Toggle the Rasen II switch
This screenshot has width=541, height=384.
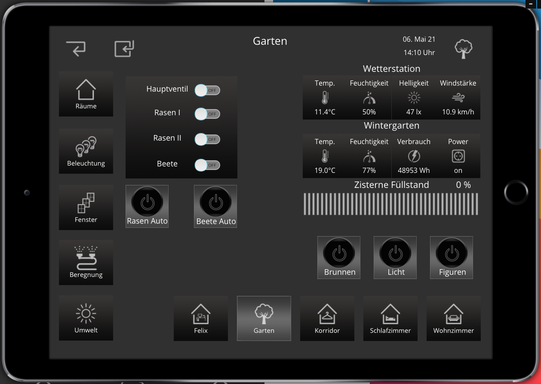(x=207, y=139)
